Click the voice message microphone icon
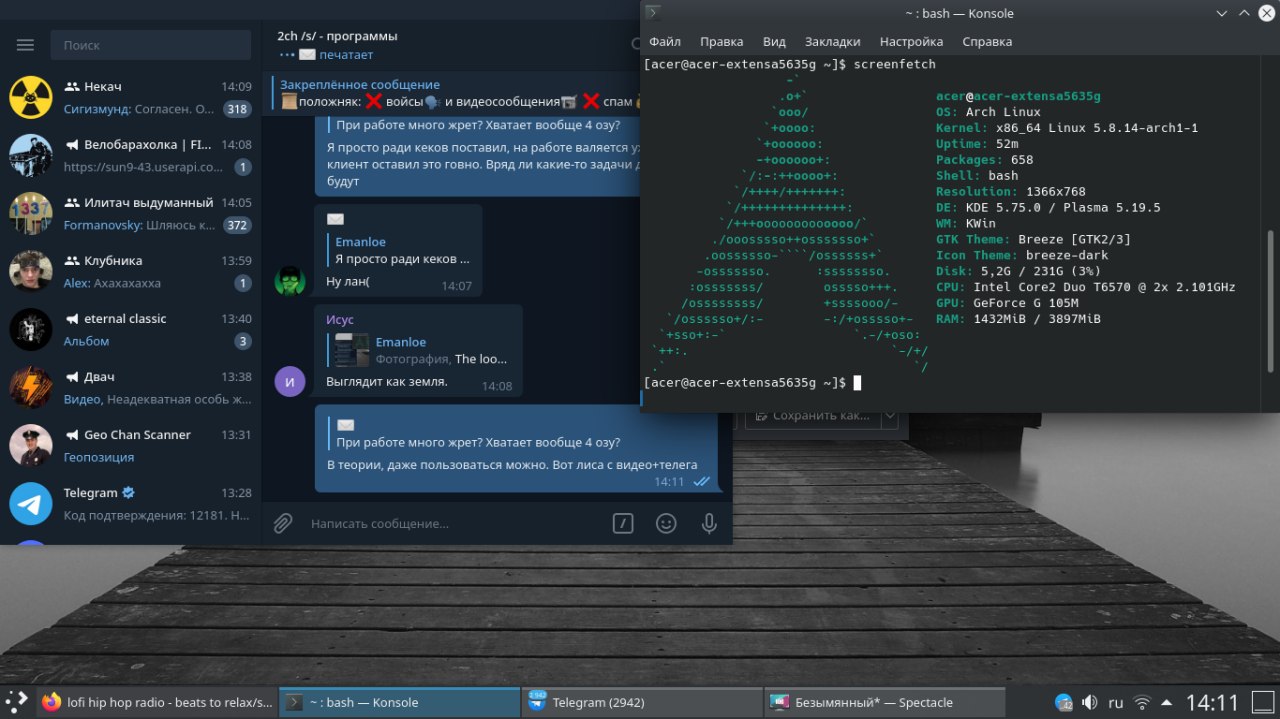The height and width of the screenshot is (719, 1280). (709, 523)
